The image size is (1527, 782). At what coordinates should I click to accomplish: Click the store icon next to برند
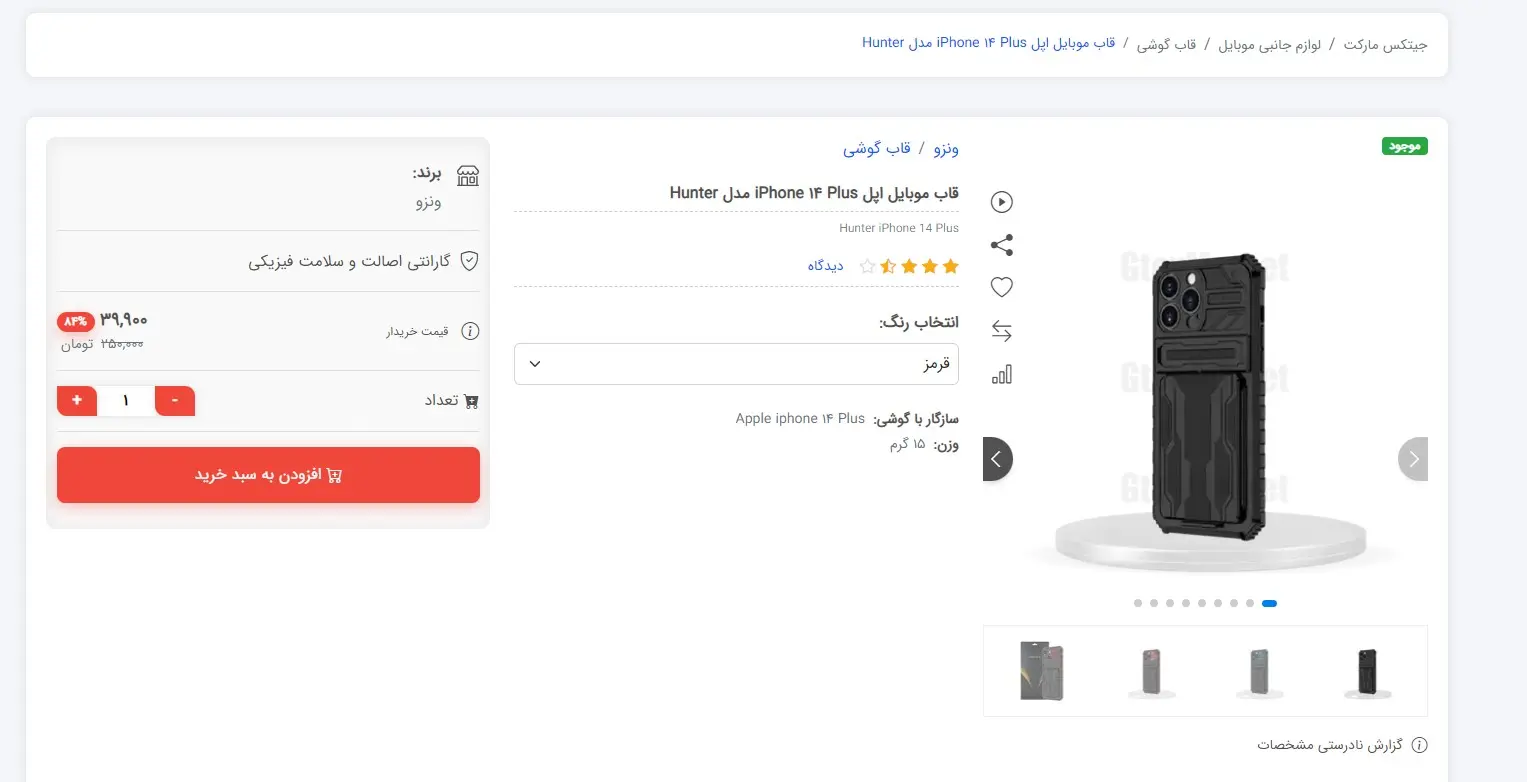[467, 176]
